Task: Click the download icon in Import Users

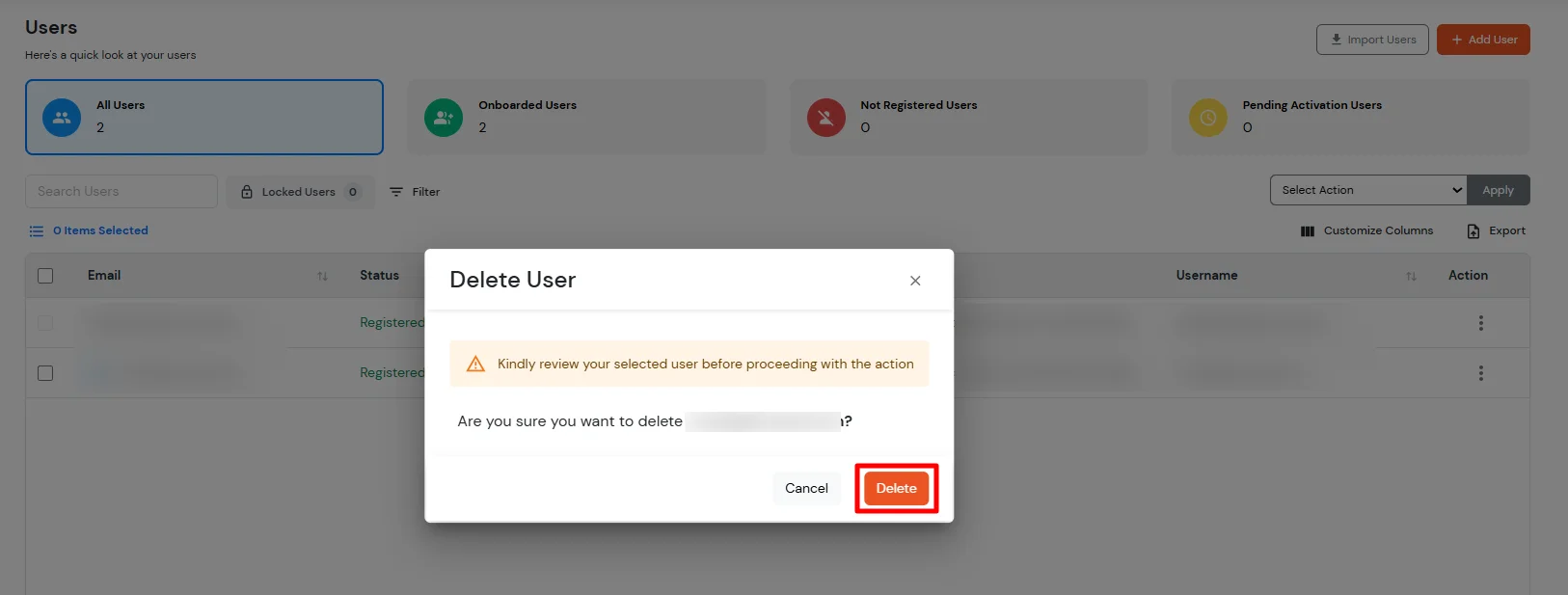Action: (1337, 40)
